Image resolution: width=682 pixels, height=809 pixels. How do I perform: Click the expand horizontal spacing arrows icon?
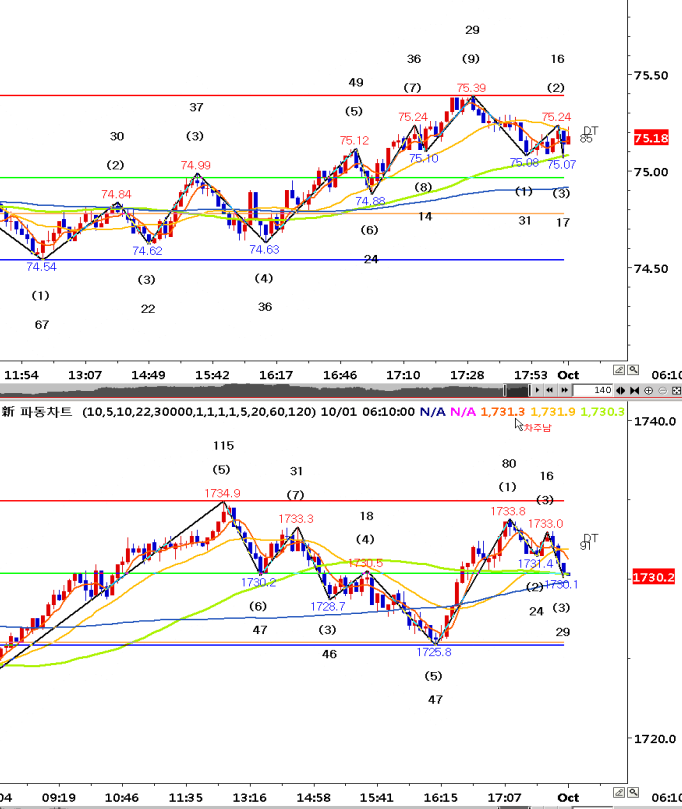[620, 390]
